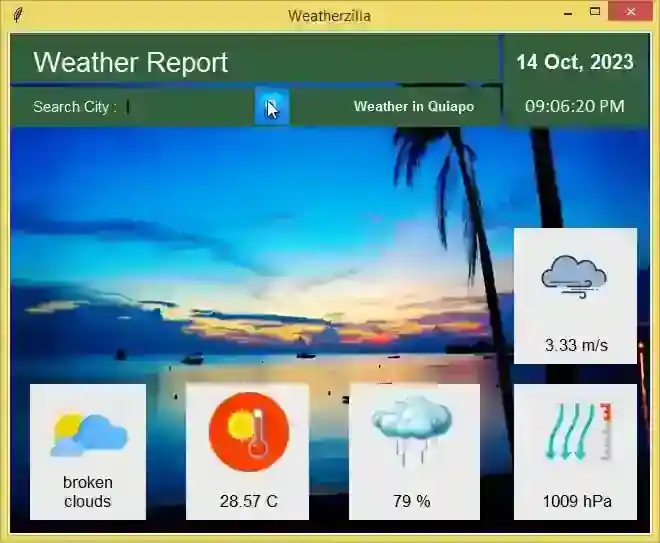
Task: Click the "Weatherzilla" window title text
Action: click(330, 16)
